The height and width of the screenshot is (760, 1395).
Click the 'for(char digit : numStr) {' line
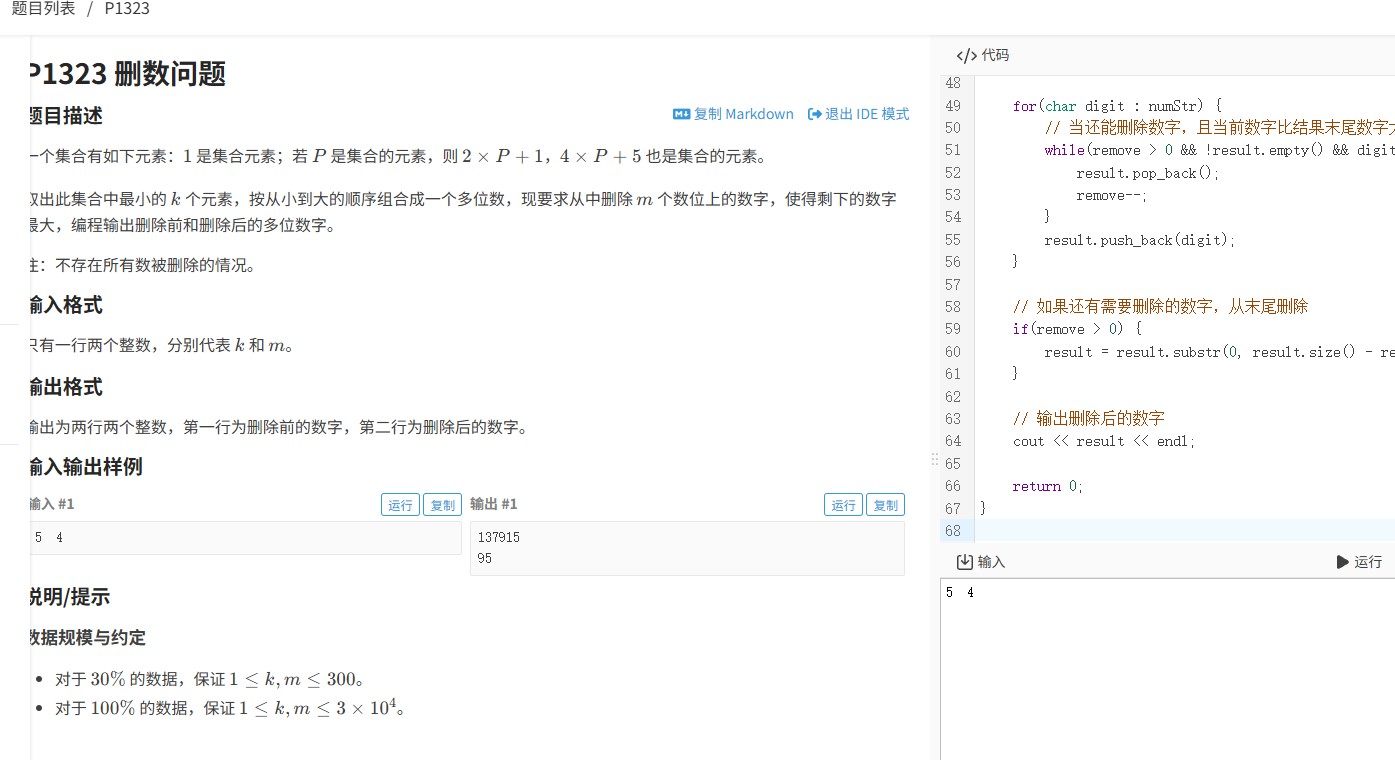pos(1118,106)
